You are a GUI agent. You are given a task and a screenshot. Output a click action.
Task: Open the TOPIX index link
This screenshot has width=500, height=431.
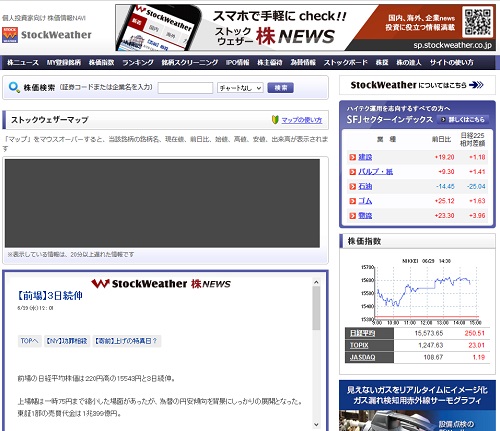point(359,345)
